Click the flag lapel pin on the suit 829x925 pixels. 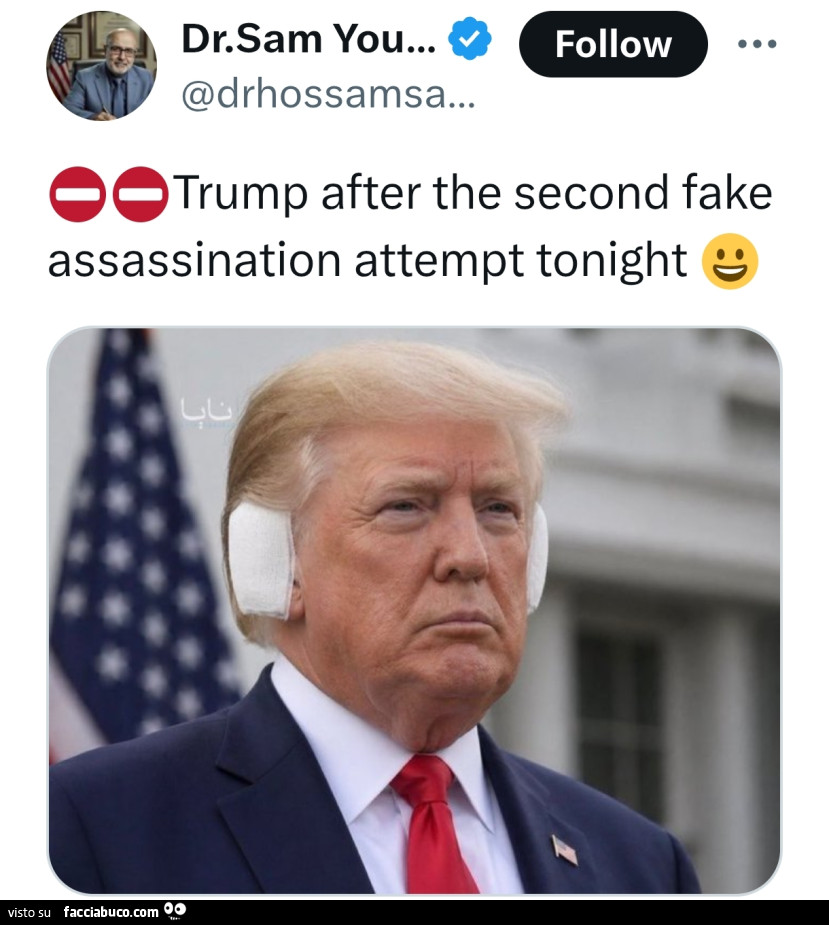pos(565,850)
